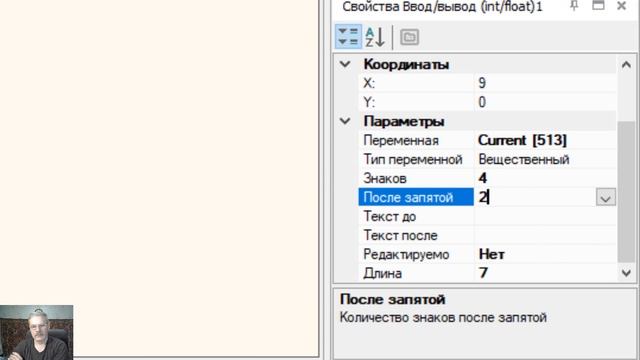Click the panel title Свойства Ввод/вывод

click(442, 7)
